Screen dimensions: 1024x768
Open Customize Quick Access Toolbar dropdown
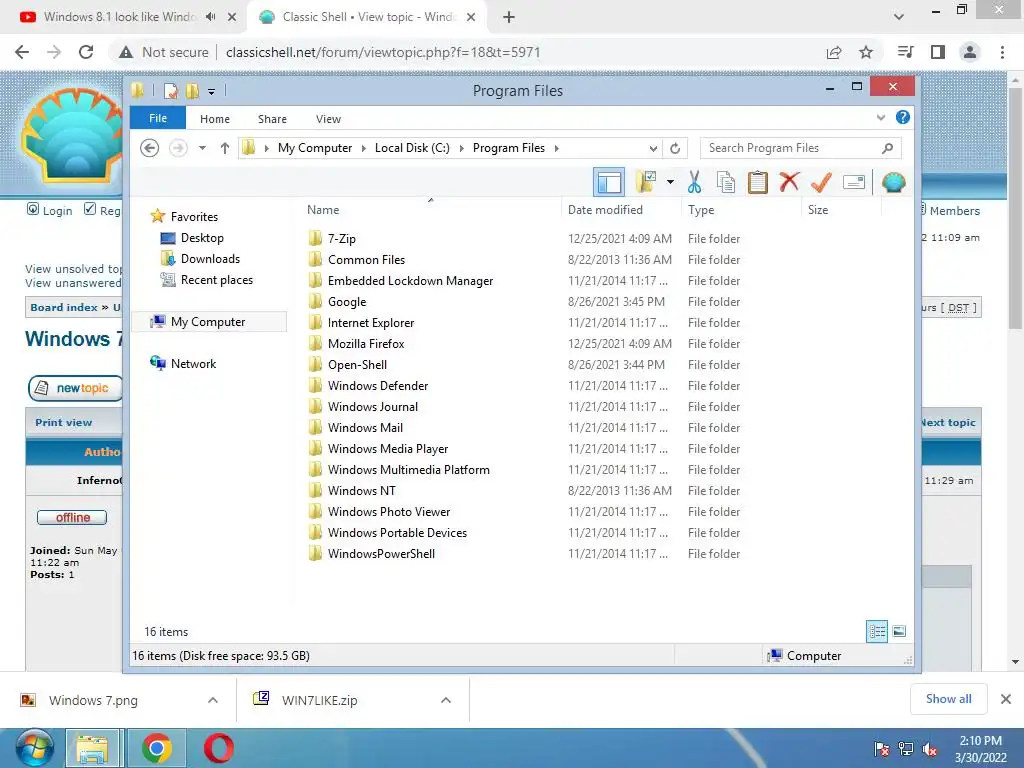212,91
